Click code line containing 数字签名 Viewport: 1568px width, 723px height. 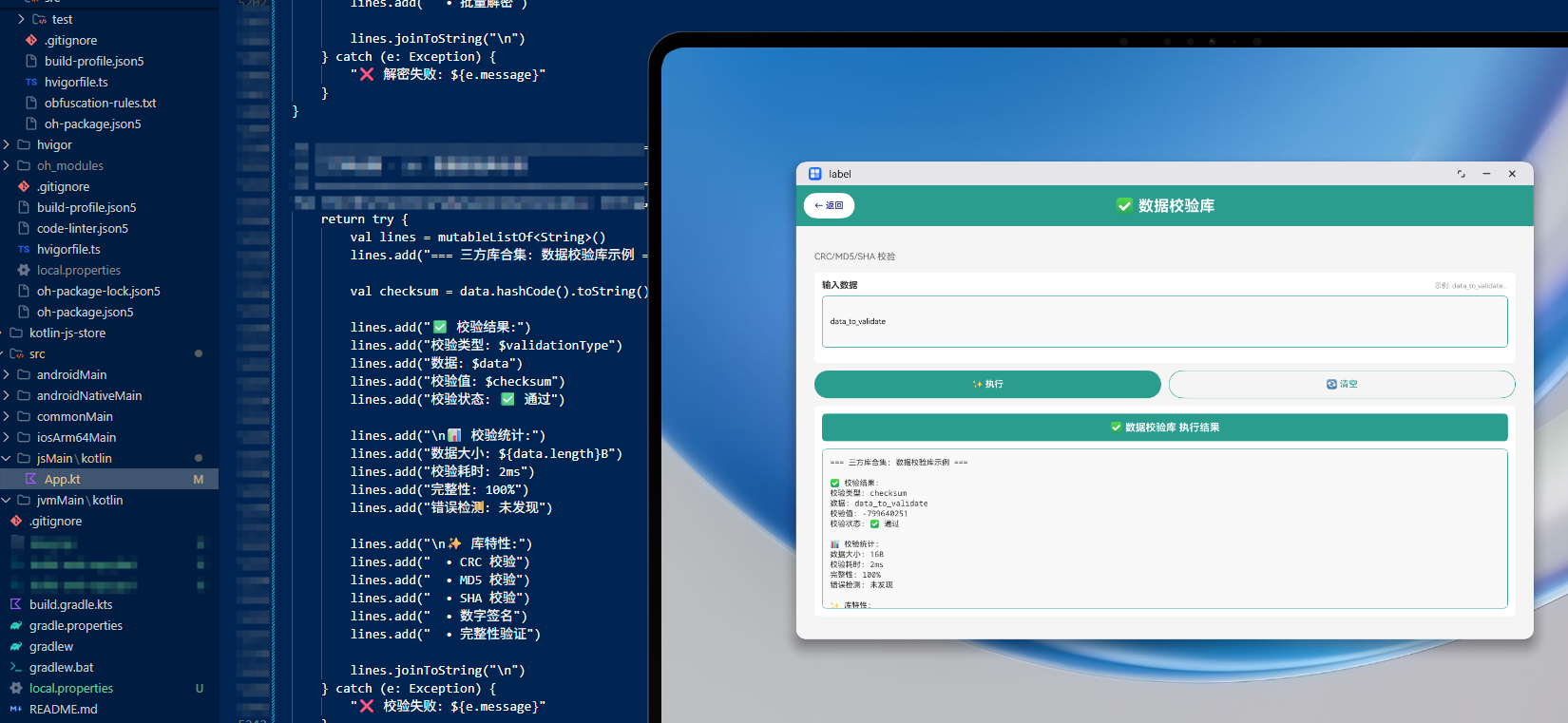(x=439, y=616)
